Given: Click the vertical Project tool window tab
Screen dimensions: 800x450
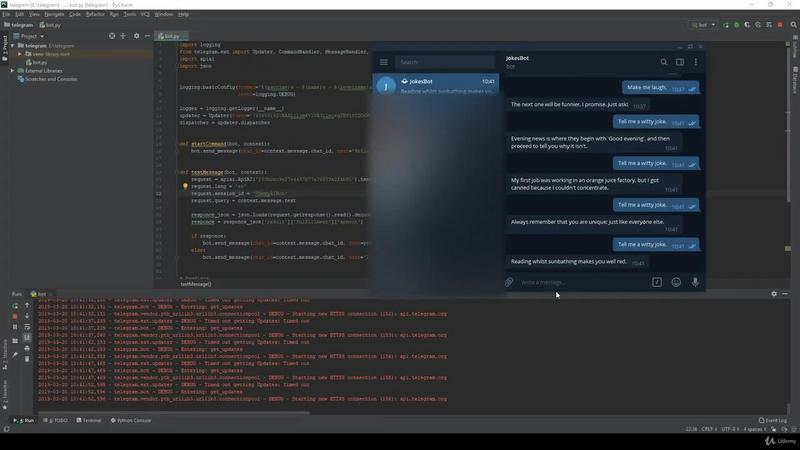Looking at the screenshot, I should [5, 48].
